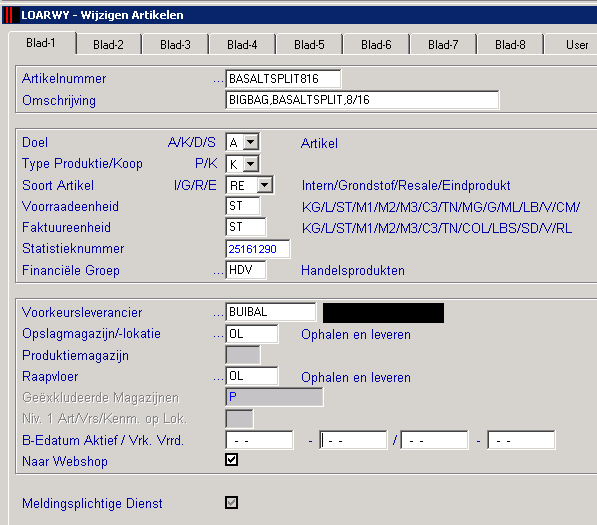Expand the Type Produktie/Koop dropdown

[251, 164]
